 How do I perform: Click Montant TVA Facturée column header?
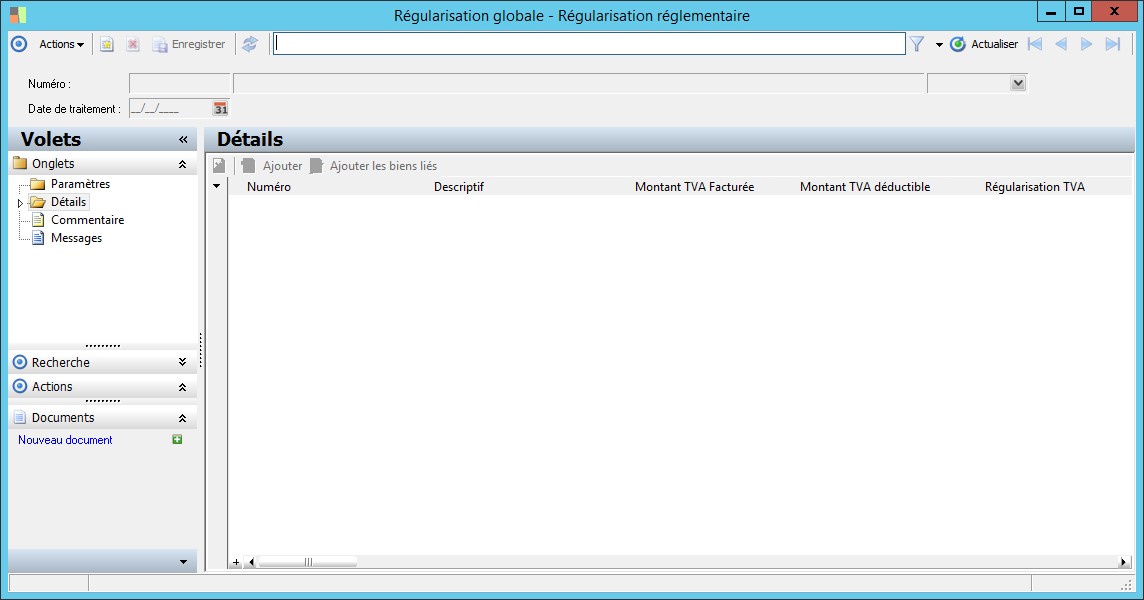(695, 187)
